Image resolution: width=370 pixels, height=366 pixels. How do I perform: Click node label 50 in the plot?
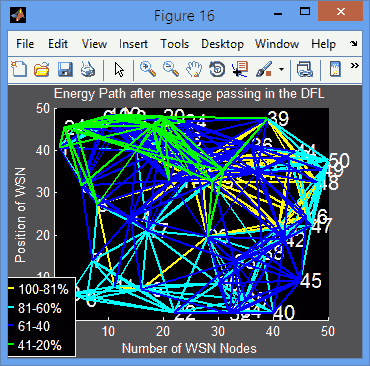(x=339, y=161)
